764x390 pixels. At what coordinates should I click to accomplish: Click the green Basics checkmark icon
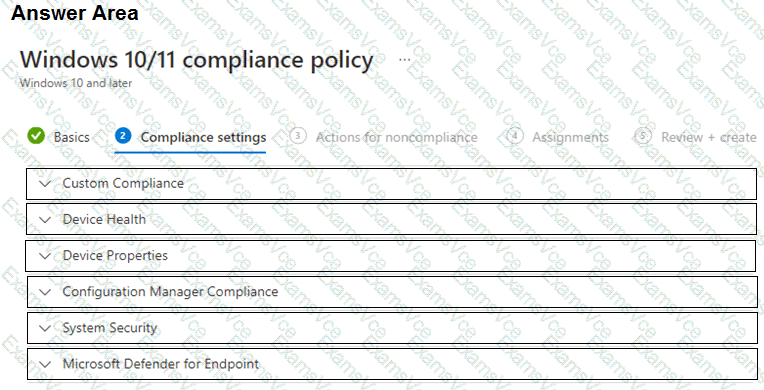point(36,136)
